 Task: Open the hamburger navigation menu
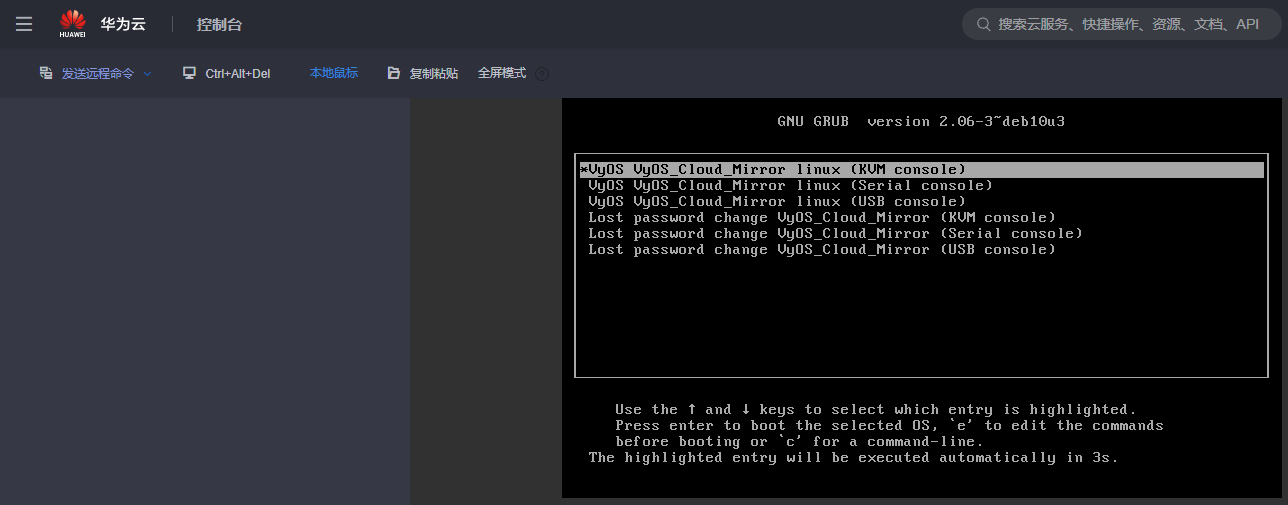pyautogui.click(x=24, y=24)
